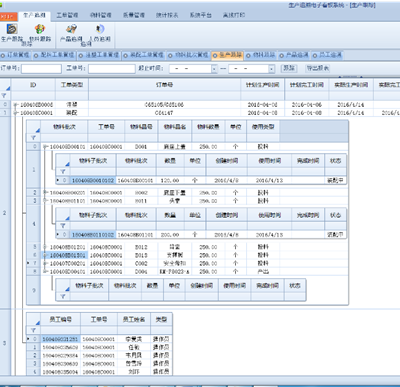Screen dimensions: 400x387
Task: Click filter funnel in the 员工编号 grid
Action: (x=33, y=330)
